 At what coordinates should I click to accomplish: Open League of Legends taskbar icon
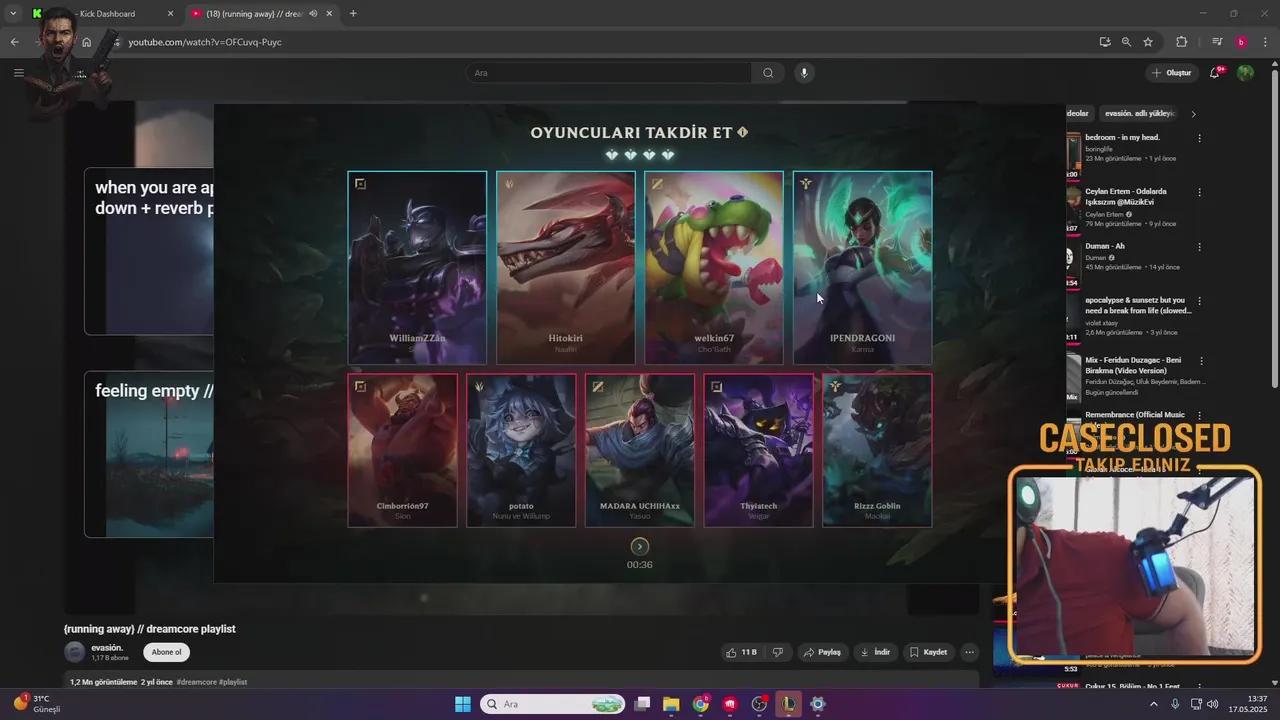pos(789,704)
